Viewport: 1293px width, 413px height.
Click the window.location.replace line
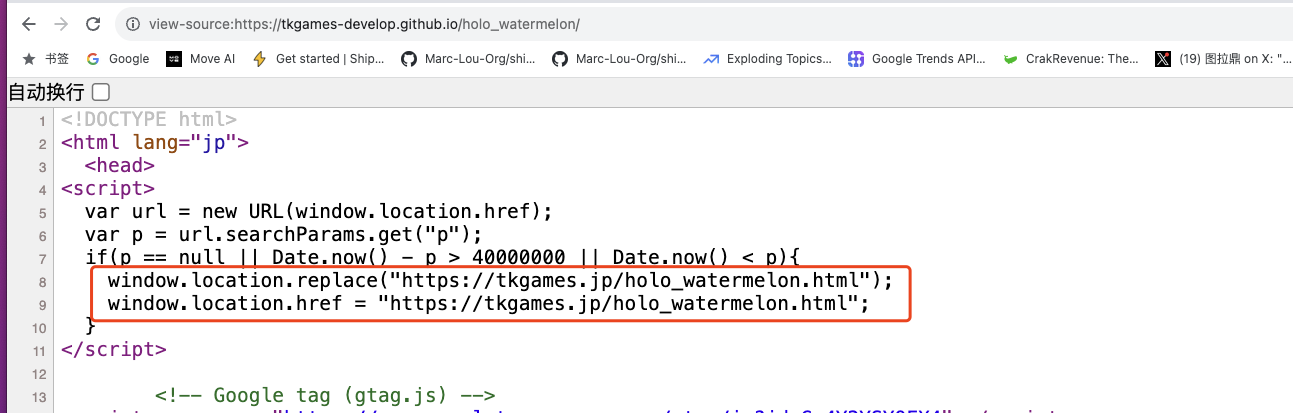click(x=500, y=281)
